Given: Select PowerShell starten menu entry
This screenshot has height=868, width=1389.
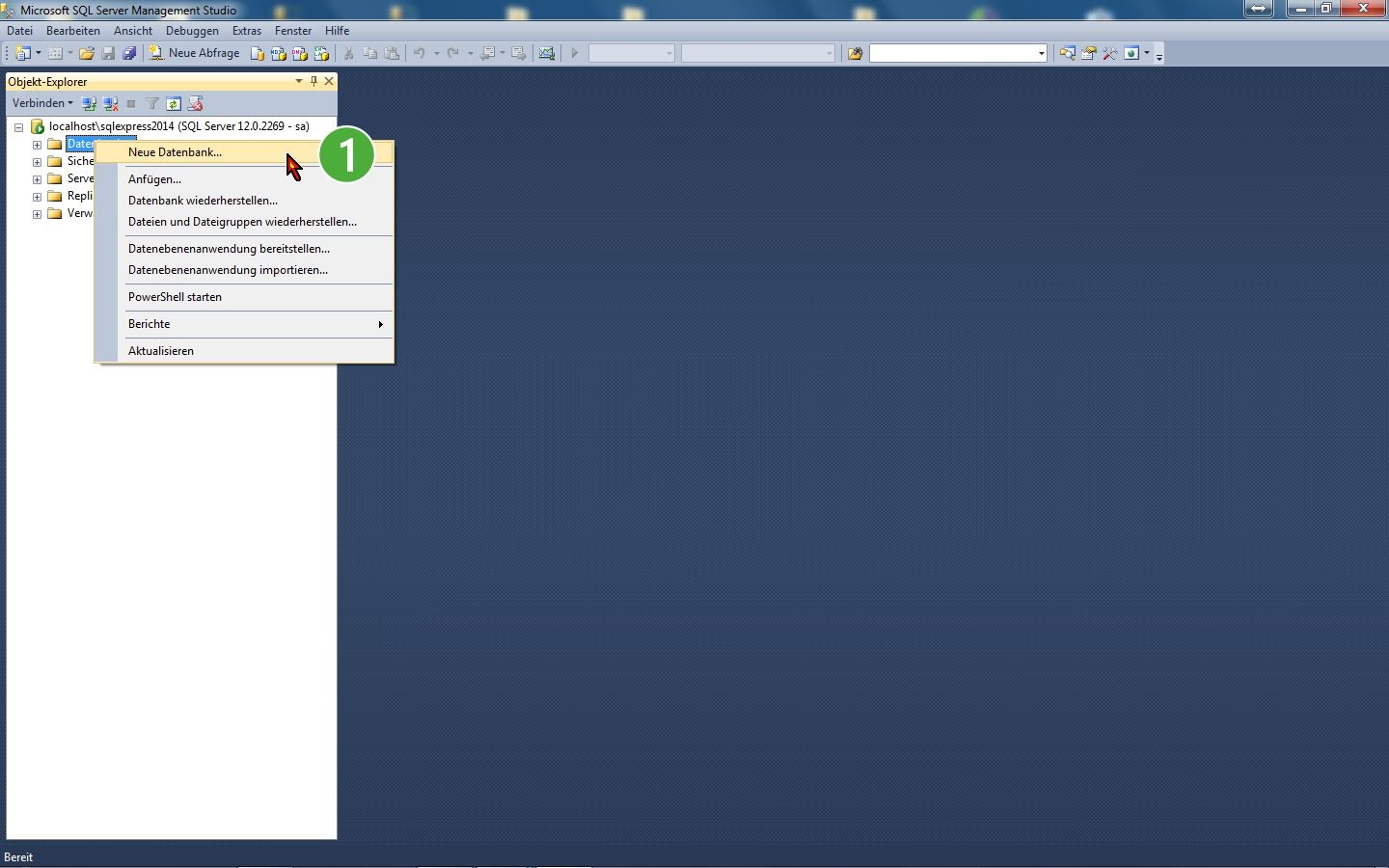Looking at the screenshot, I should click(x=244, y=297).
